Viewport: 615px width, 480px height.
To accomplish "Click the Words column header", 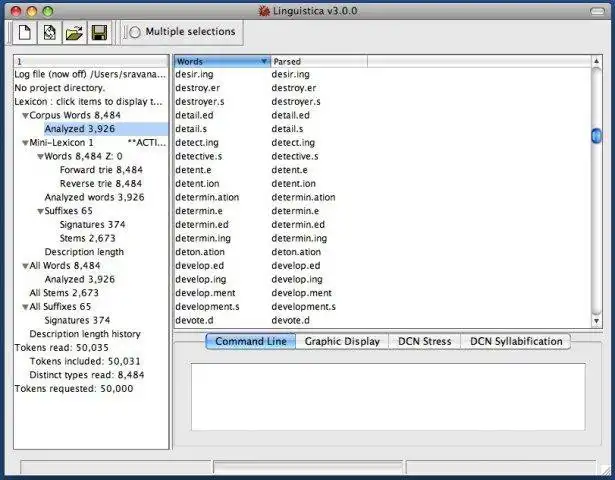I will click(x=222, y=62).
